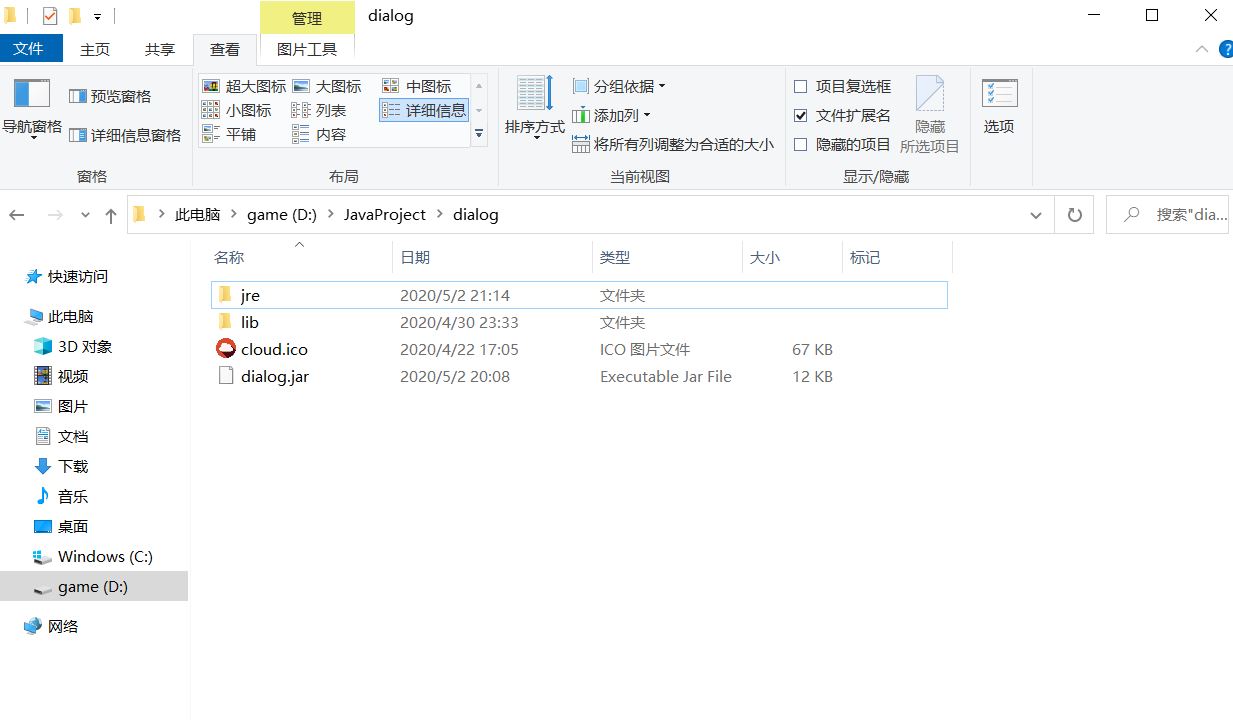The image size is (1233, 720).
Task: Open address bar history dropdown
Action: (x=1035, y=215)
